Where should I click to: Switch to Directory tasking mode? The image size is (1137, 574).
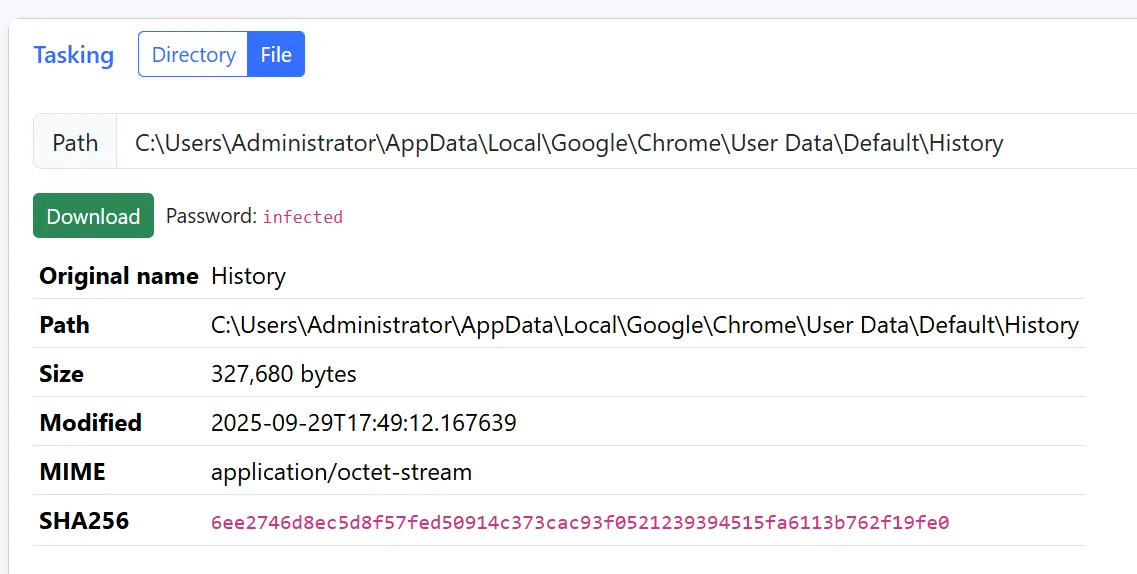pos(193,55)
